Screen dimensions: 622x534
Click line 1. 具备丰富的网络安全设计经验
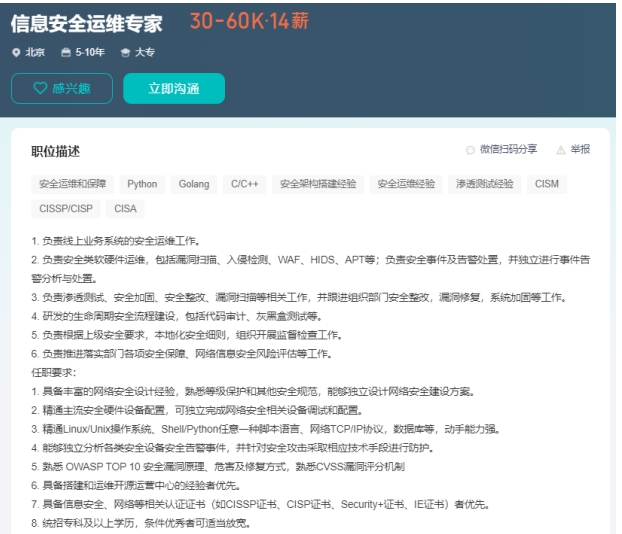click(x=253, y=392)
